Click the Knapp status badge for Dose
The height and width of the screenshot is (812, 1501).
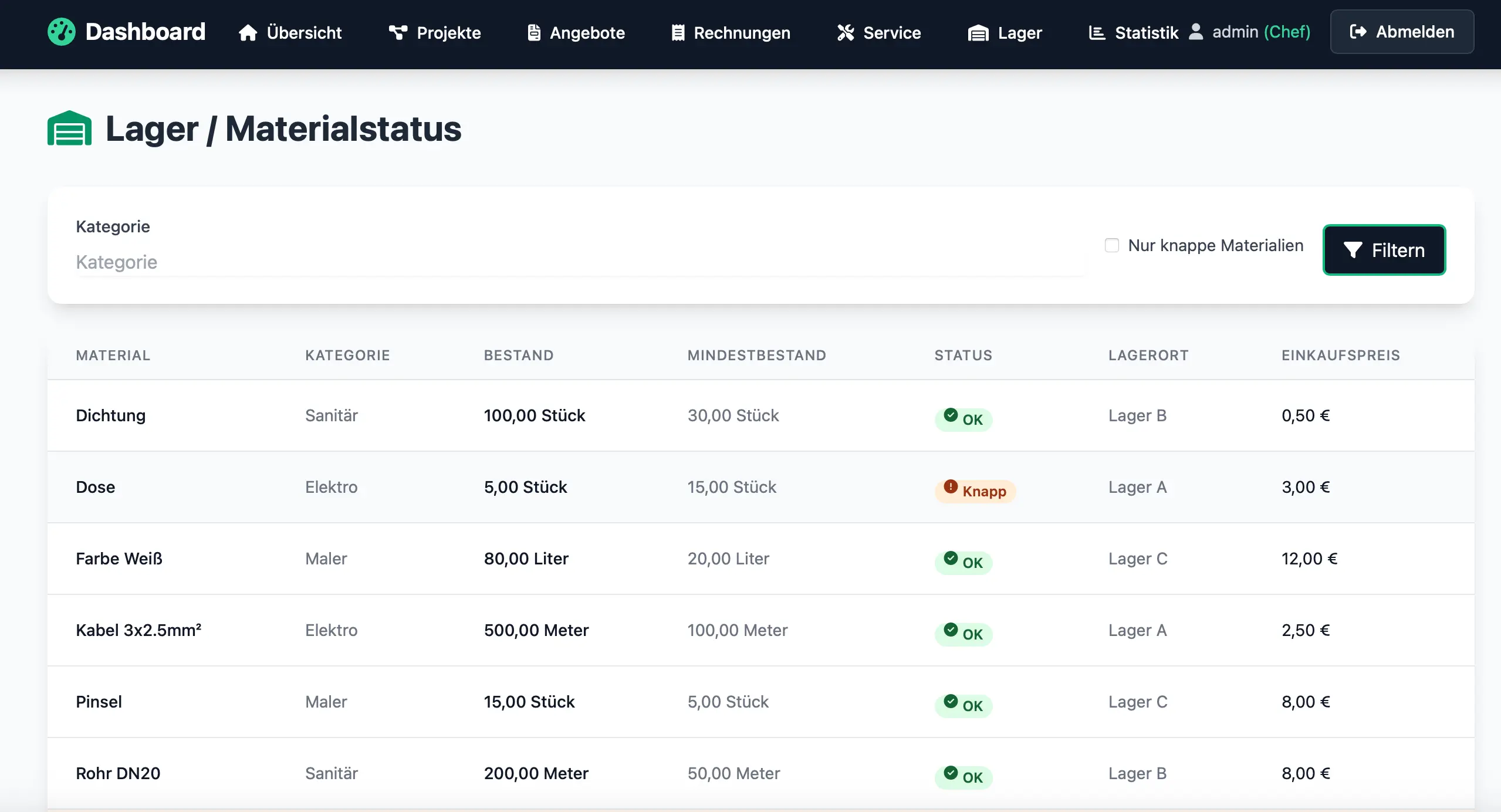(x=975, y=490)
